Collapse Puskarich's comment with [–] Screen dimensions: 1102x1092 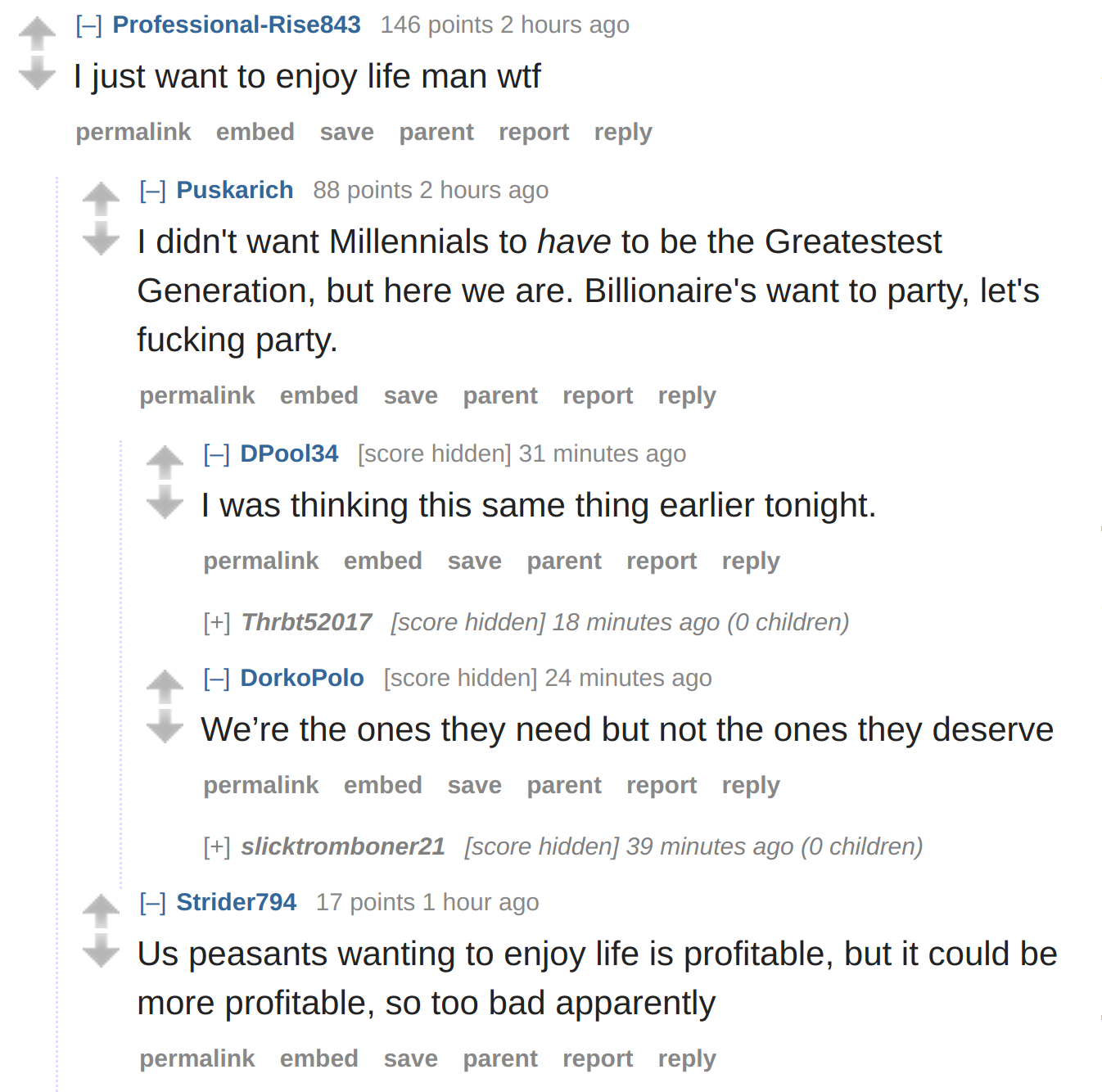(152, 191)
